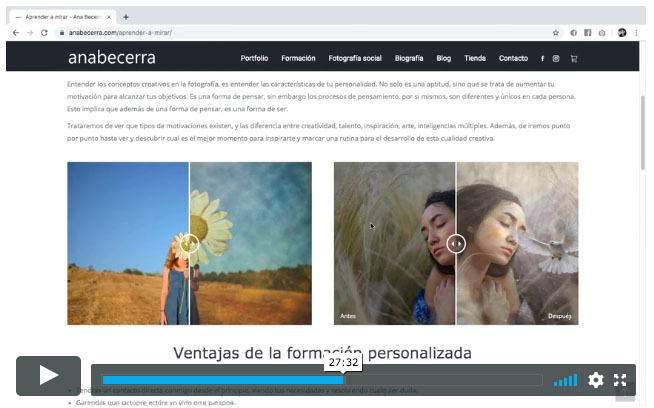This screenshot has width=654, height=408.
Task: Go back with browser back arrow
Action: tap(15, 32)
